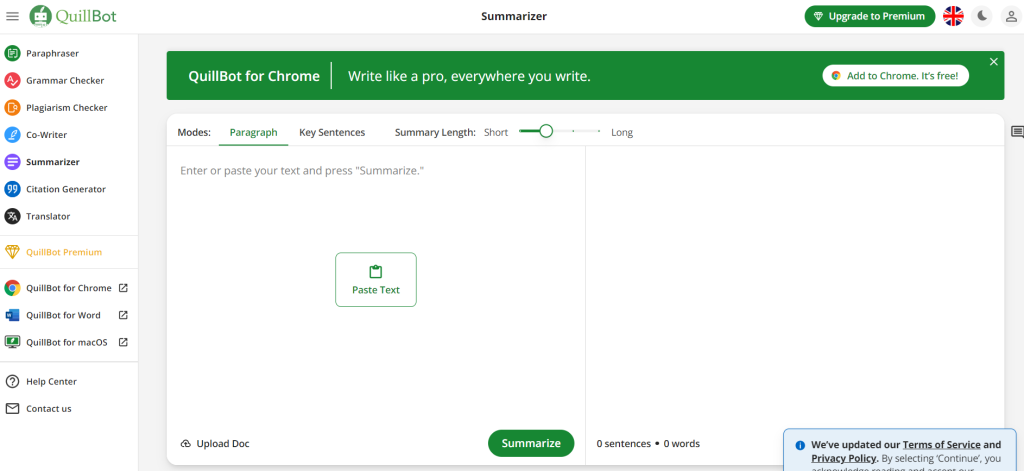
Task: Click the 'Summarizer' page title
Action: point(514,16)
